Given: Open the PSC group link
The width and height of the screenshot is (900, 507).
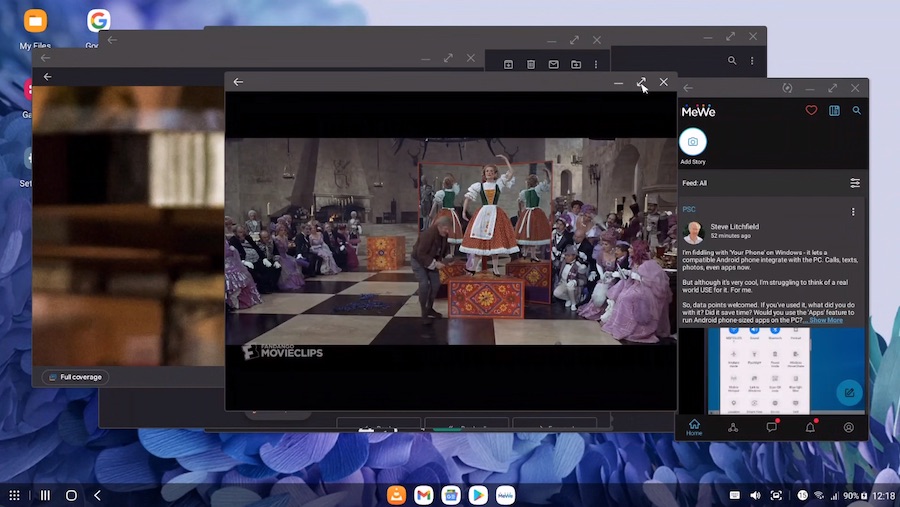Looking at the screenshot, I should (689, 210).
